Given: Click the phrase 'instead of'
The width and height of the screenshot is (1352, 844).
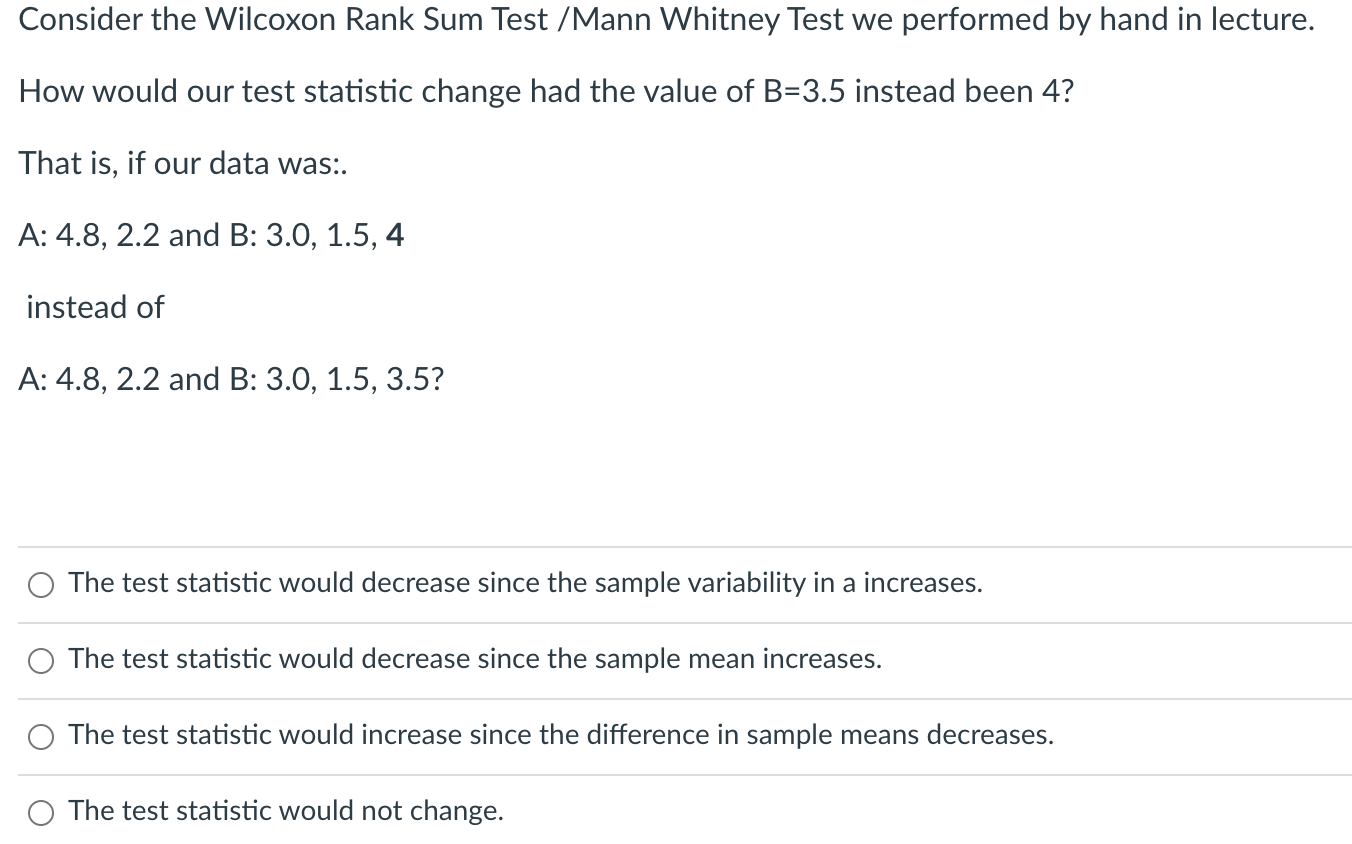Looking at the screenshot, I should (x=92, y=307).
